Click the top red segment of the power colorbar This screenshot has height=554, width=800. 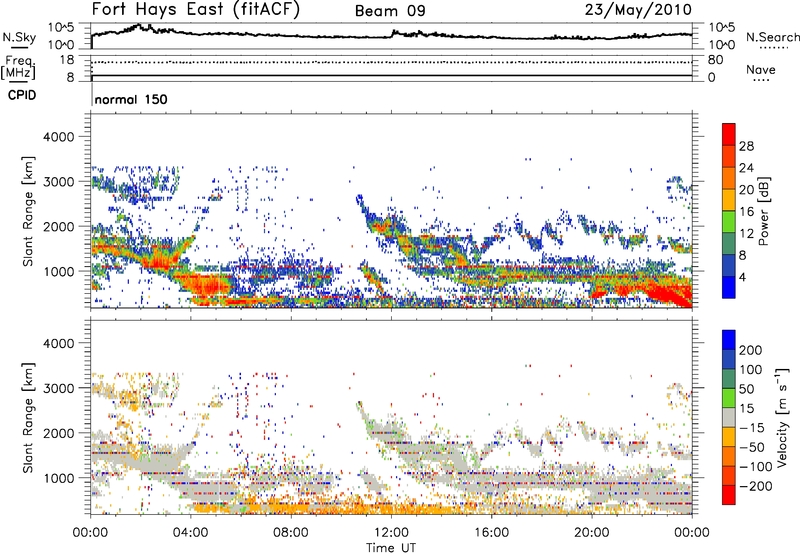pos(729,134)
